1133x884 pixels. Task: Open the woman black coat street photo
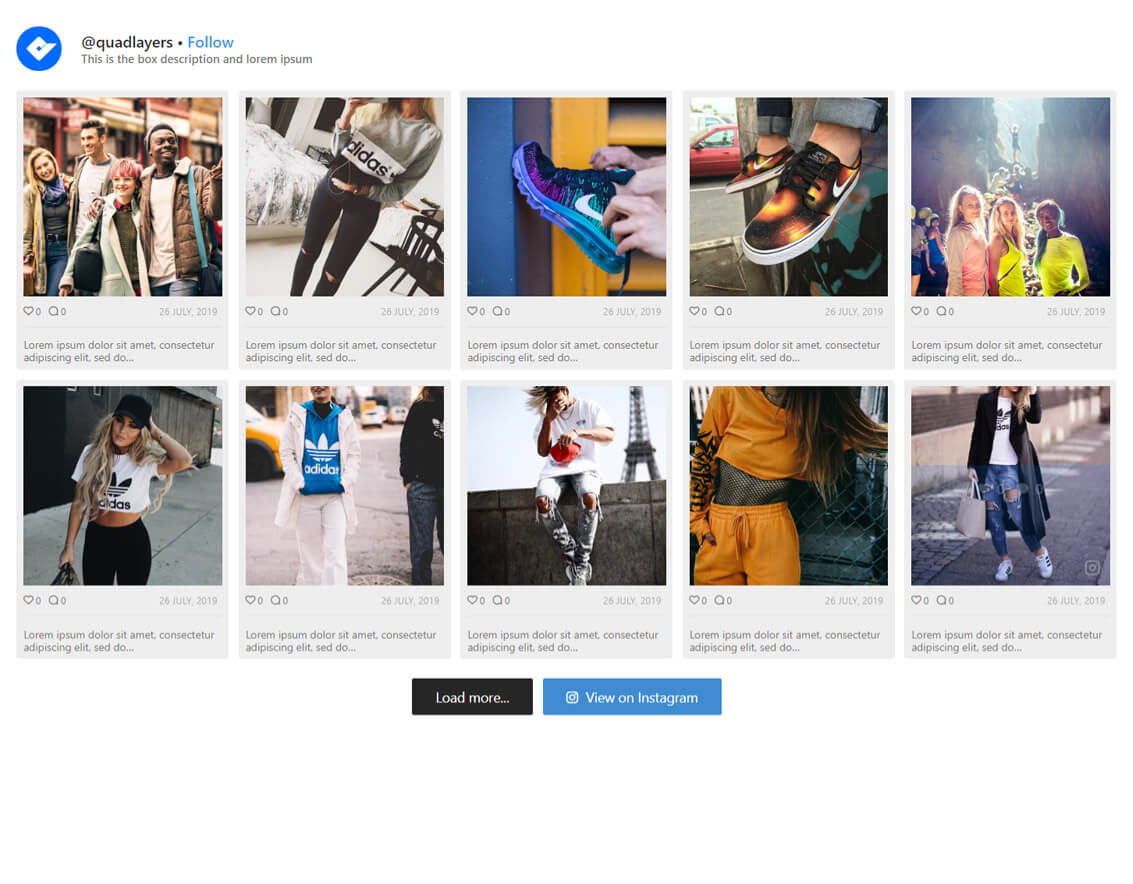click(x=1010, y=486)
